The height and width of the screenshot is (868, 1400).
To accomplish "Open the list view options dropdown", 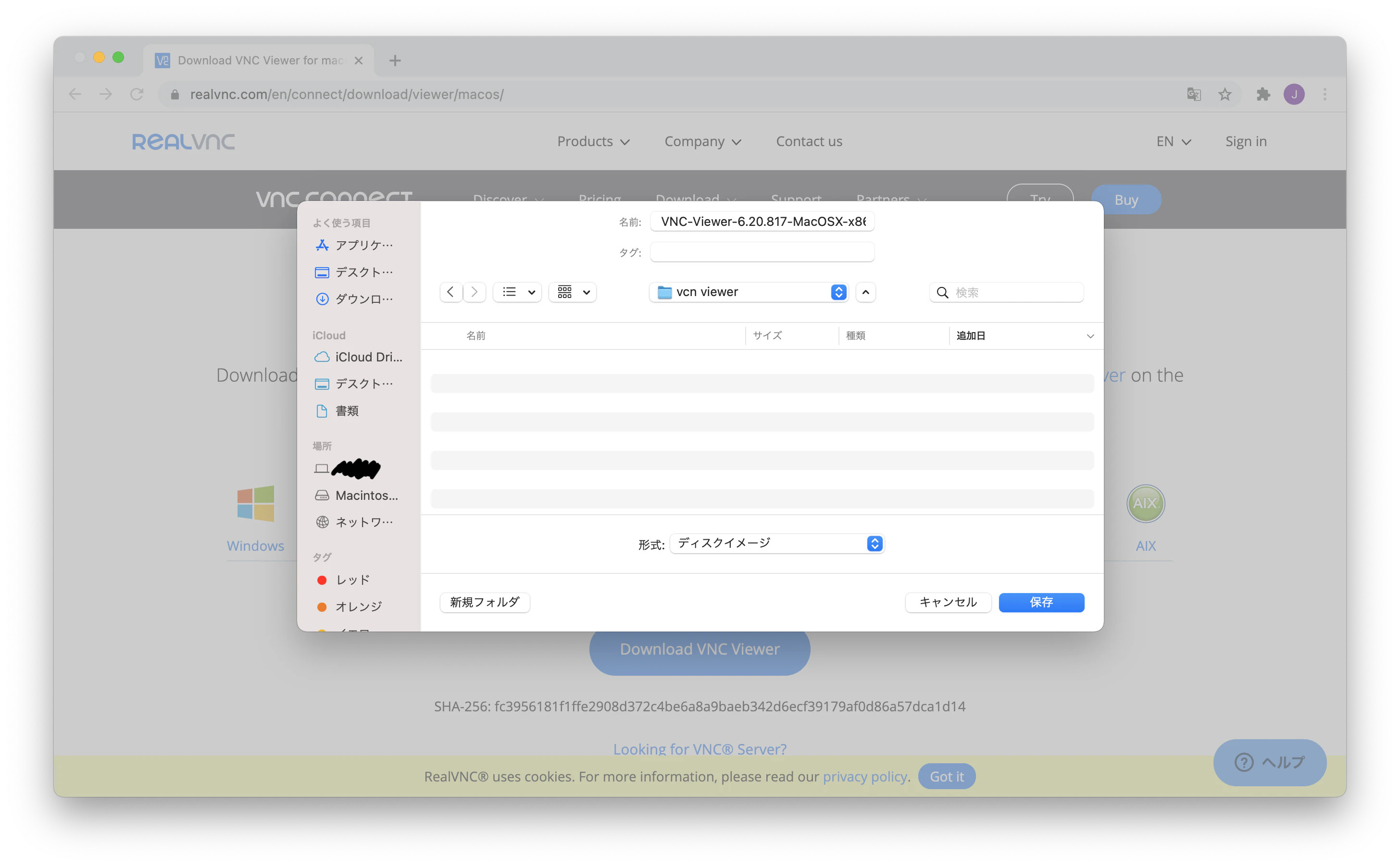I will (517, 292).
